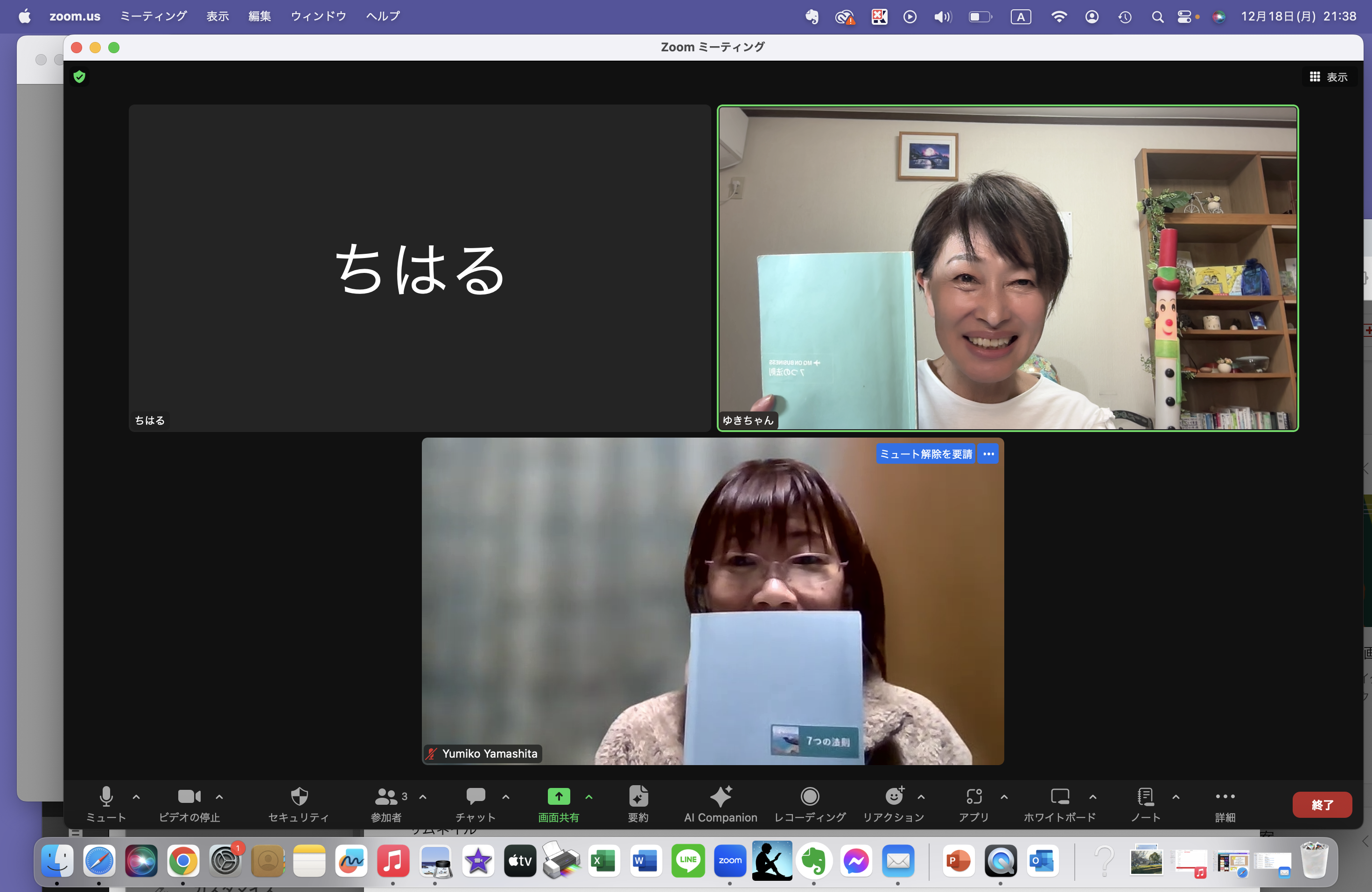Open the Reactions smiley icon
Viewport: 1372px width, 892px height.
[x=894, y=797]
